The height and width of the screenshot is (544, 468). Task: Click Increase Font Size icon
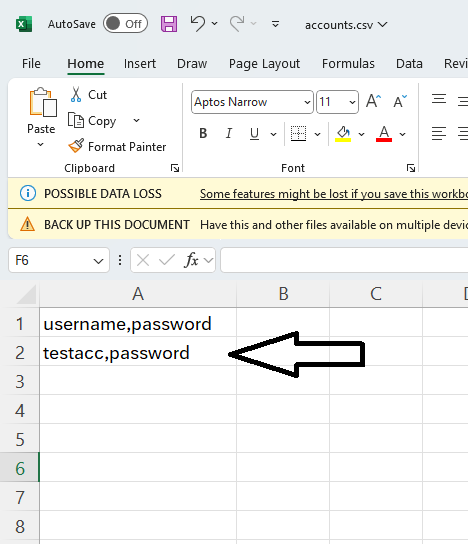[374, 101]
